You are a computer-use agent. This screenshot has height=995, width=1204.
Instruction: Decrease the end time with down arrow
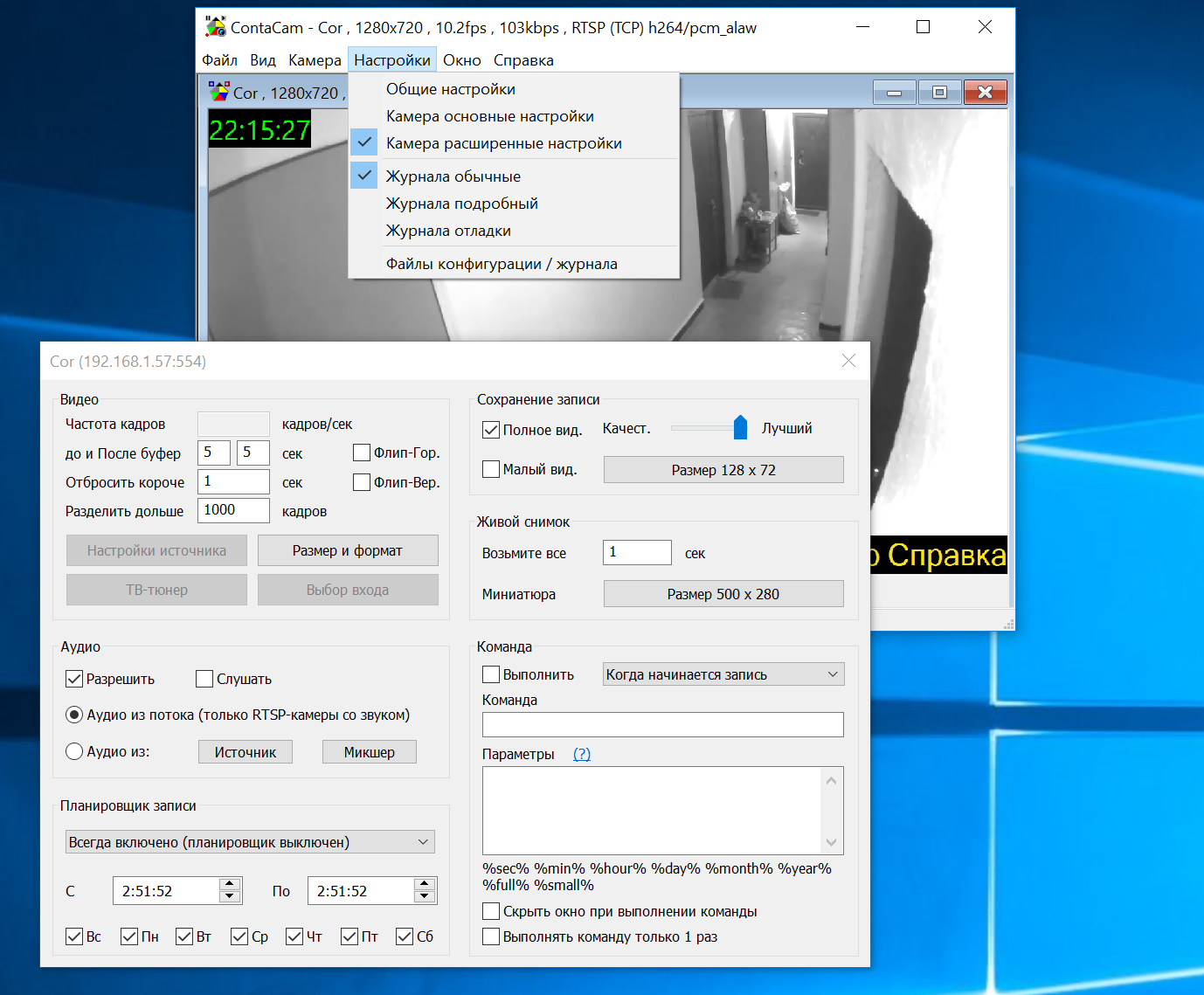[425, 897]
